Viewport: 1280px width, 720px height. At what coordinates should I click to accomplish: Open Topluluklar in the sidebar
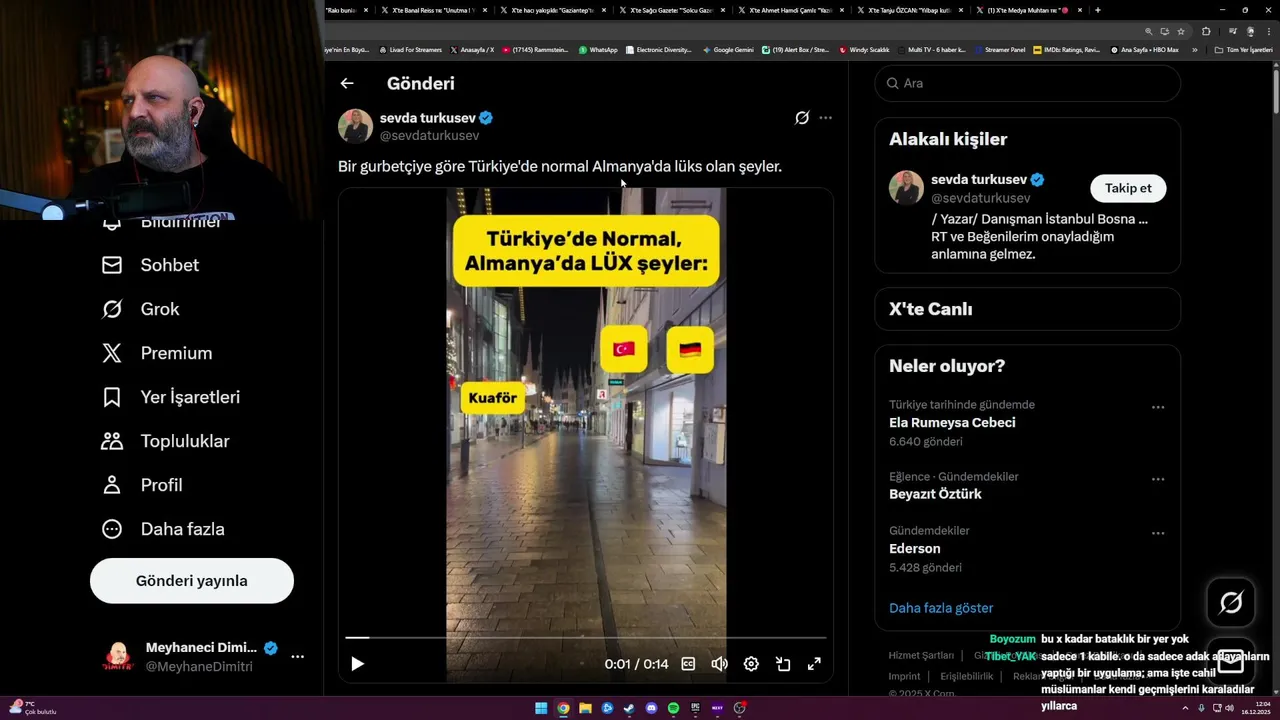point(166,441)
